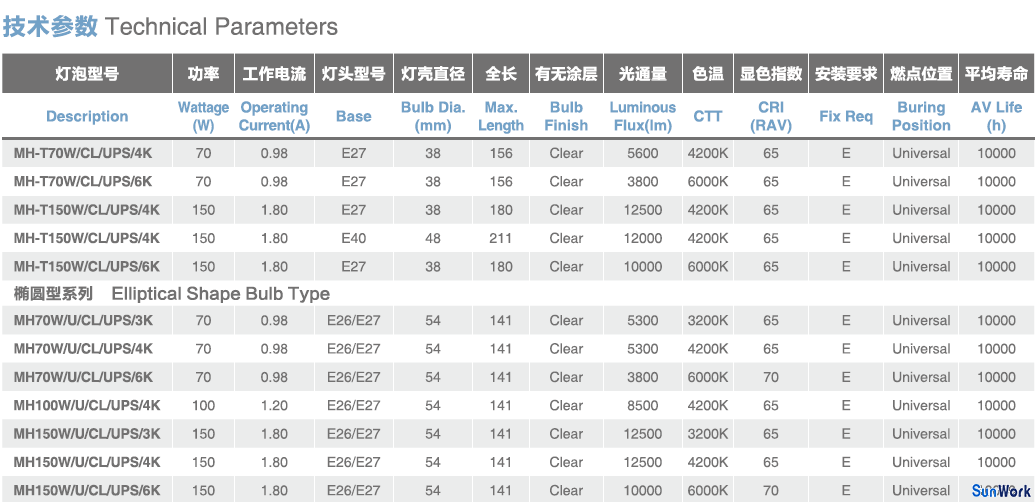Image resolution: width=1036 pixels, height=502 pixels.
Task: Click the MH-T70W/CL/UPS/6K model name
Action: (83, 182)
